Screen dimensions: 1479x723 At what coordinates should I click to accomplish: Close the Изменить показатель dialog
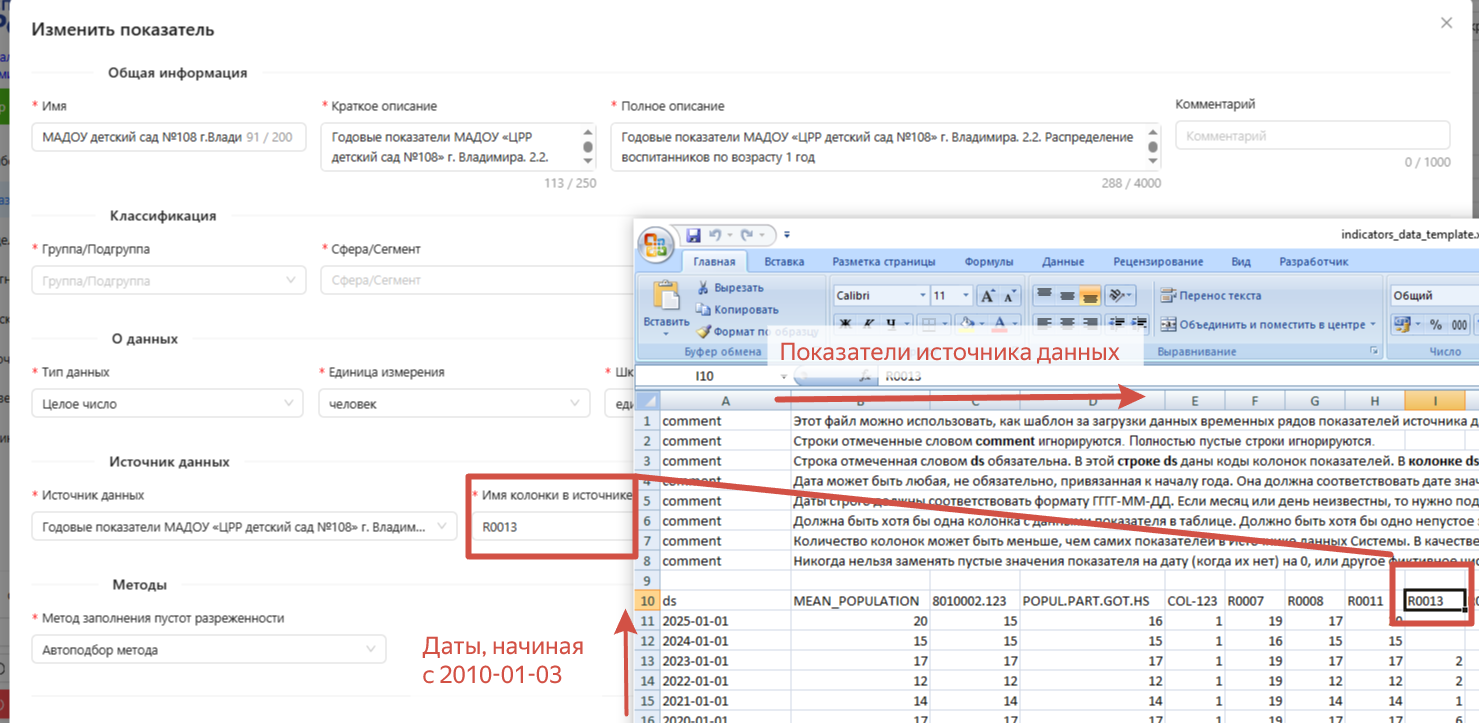tap(1446, 23)
